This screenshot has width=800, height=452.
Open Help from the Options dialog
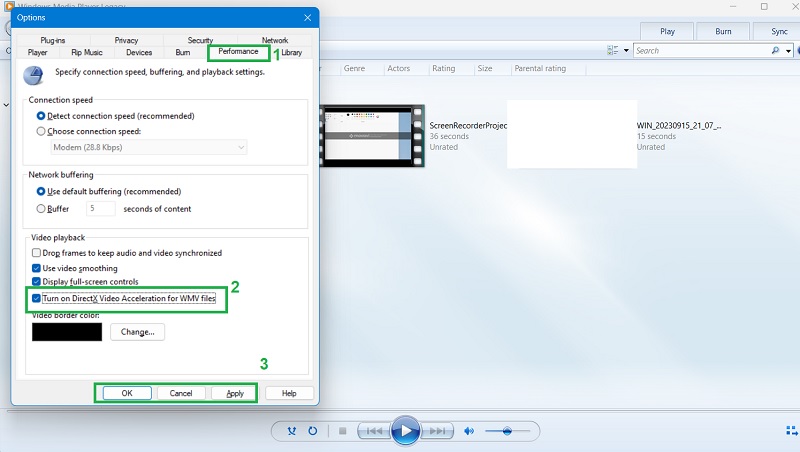[289, 393]
